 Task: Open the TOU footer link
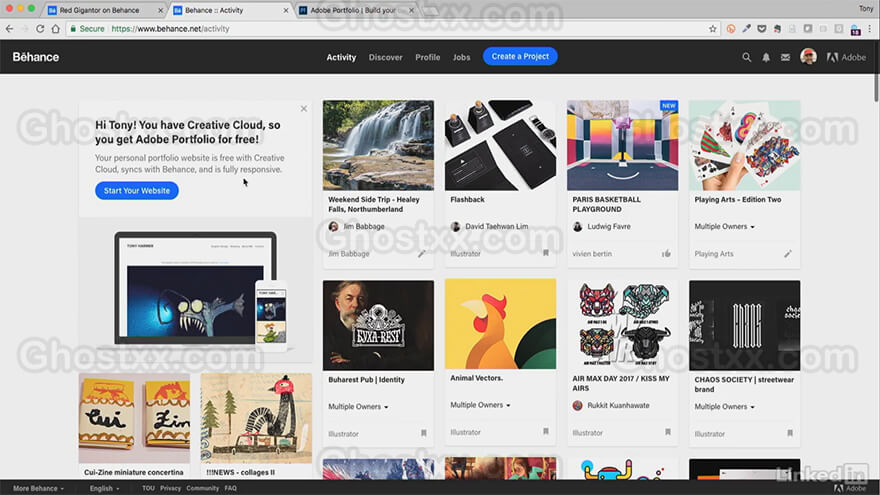[148, 488]
